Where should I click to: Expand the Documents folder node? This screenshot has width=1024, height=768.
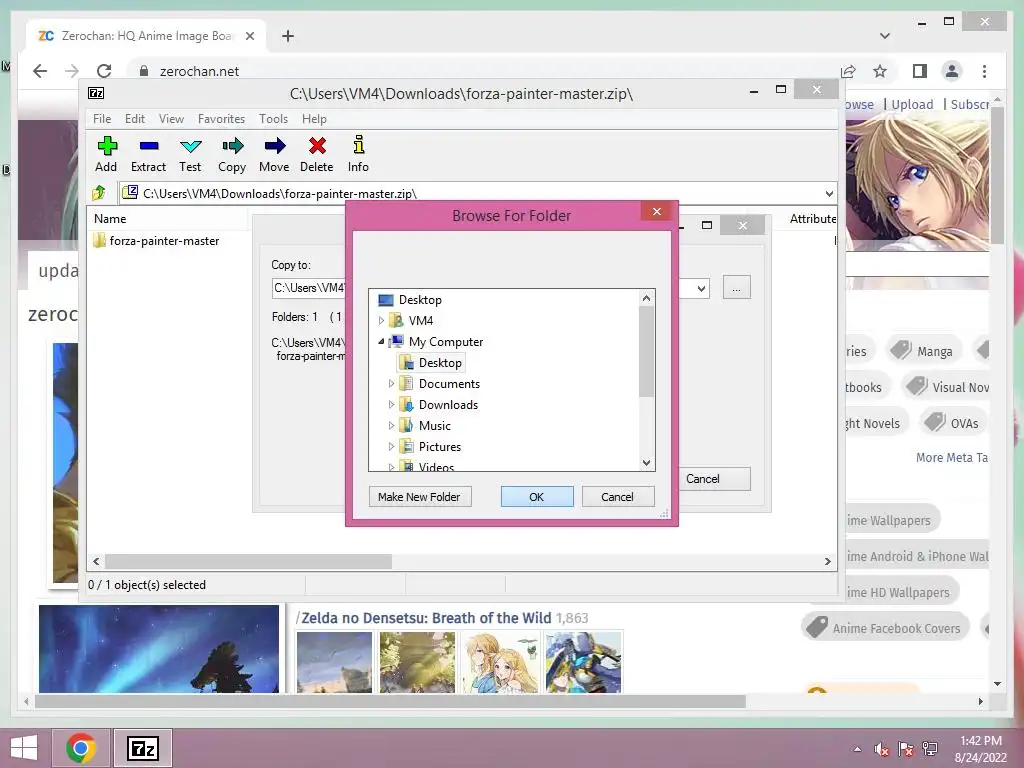(x=391, y=383)
